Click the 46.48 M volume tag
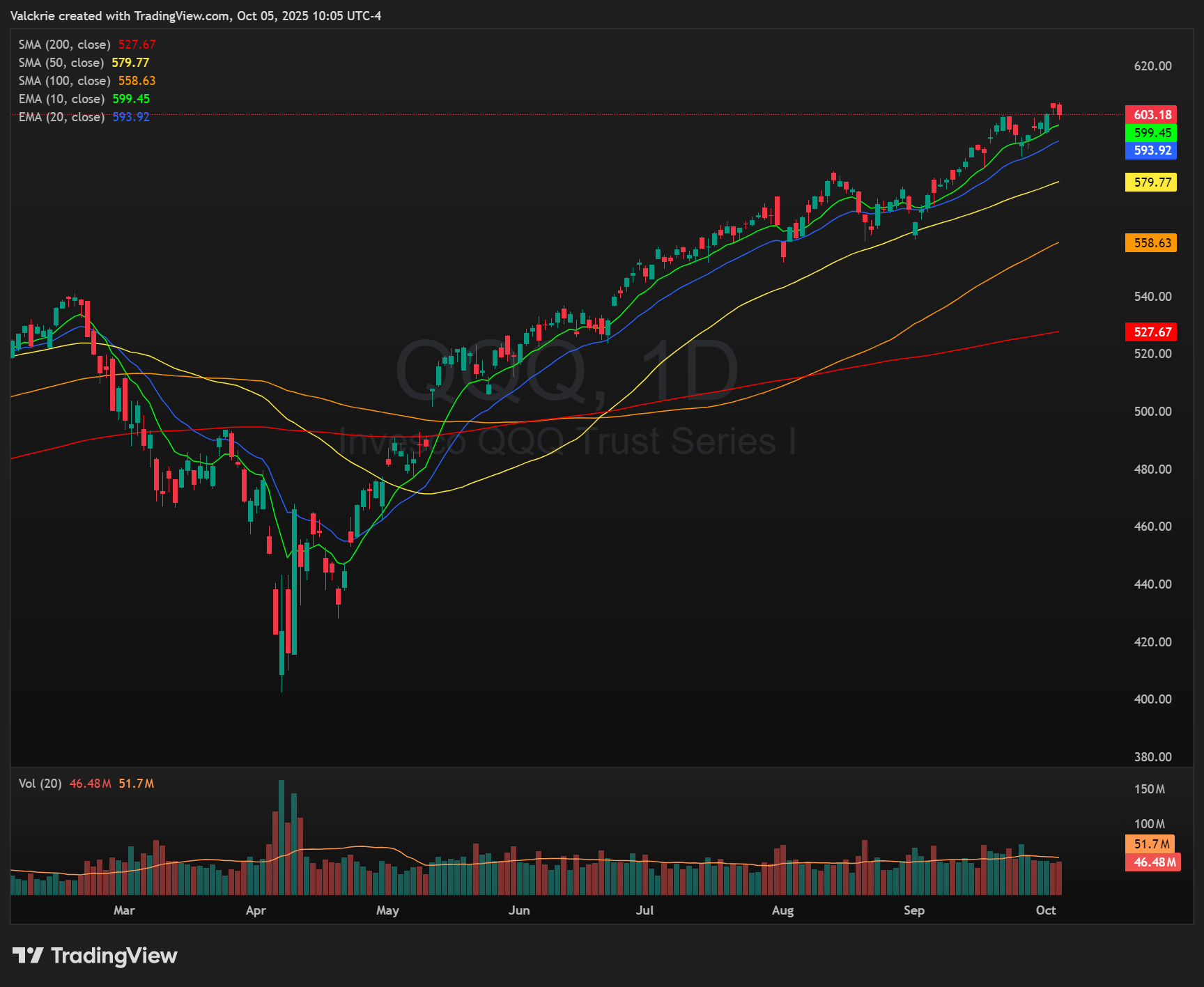 coord(1153,862)
